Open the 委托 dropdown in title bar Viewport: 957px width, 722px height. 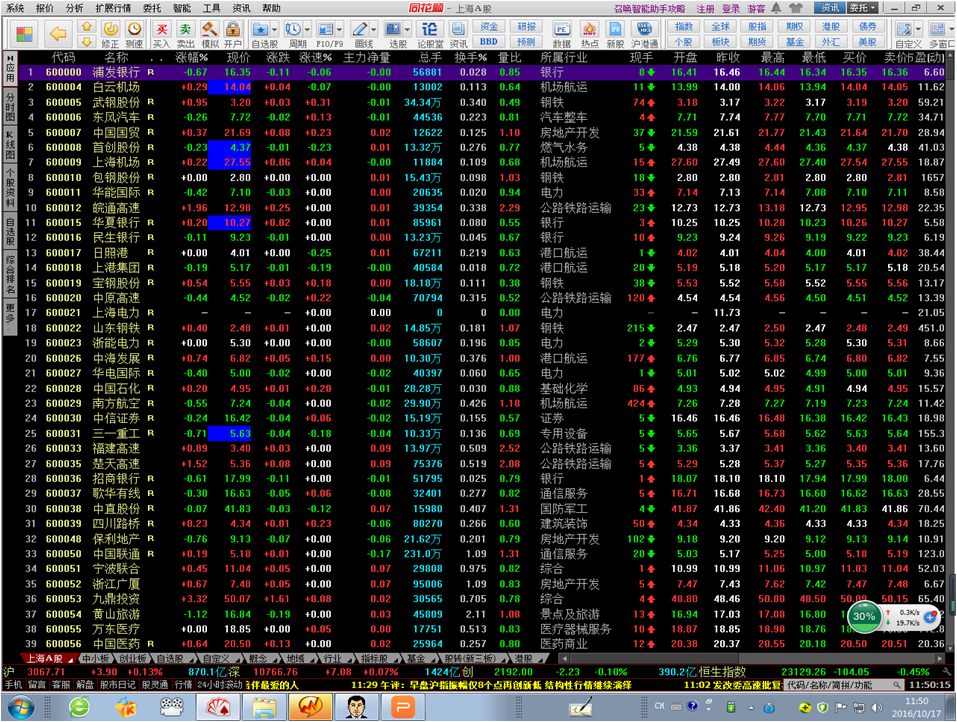click(862, 8)
